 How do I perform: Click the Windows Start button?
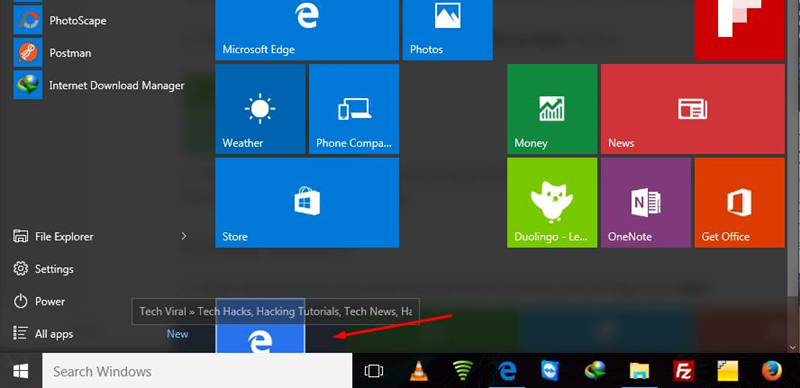click(x=20, y=371)
